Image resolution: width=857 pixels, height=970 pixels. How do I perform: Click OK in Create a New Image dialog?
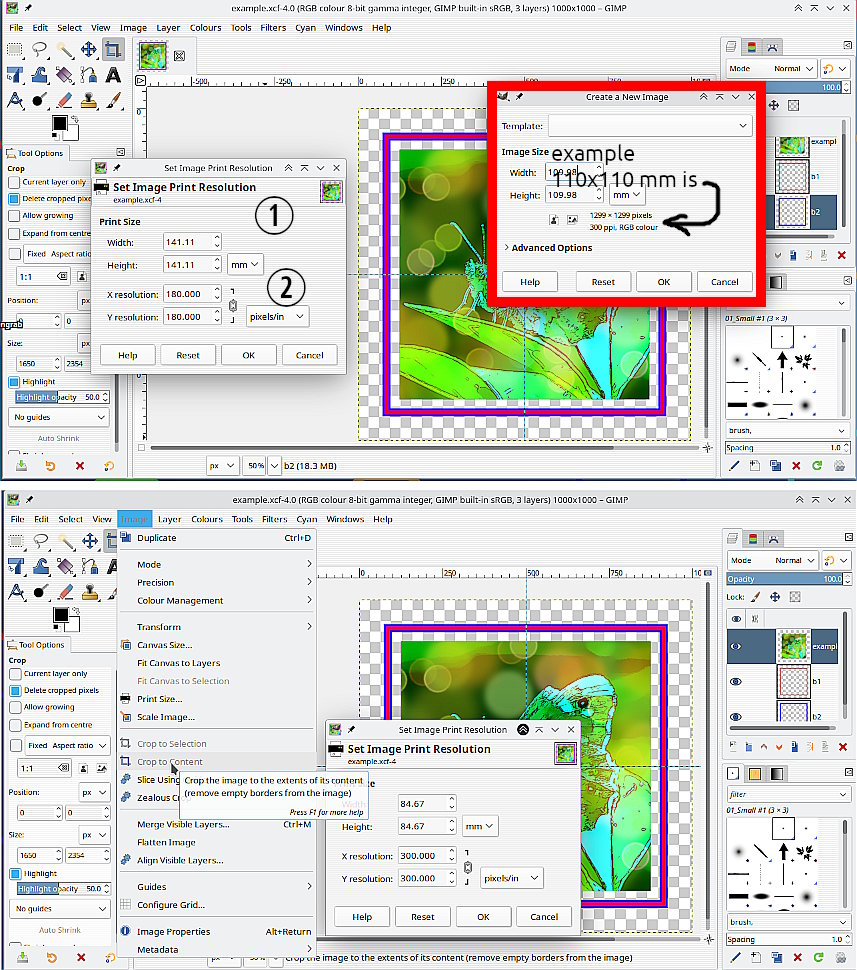[x=663, y=282]
